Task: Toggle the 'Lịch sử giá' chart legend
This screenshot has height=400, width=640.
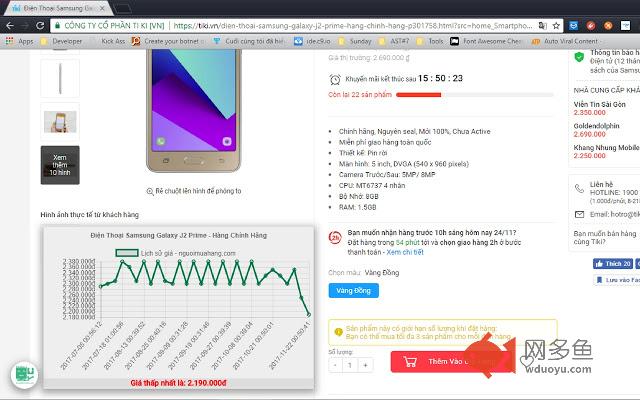Action: coord(127,253)
